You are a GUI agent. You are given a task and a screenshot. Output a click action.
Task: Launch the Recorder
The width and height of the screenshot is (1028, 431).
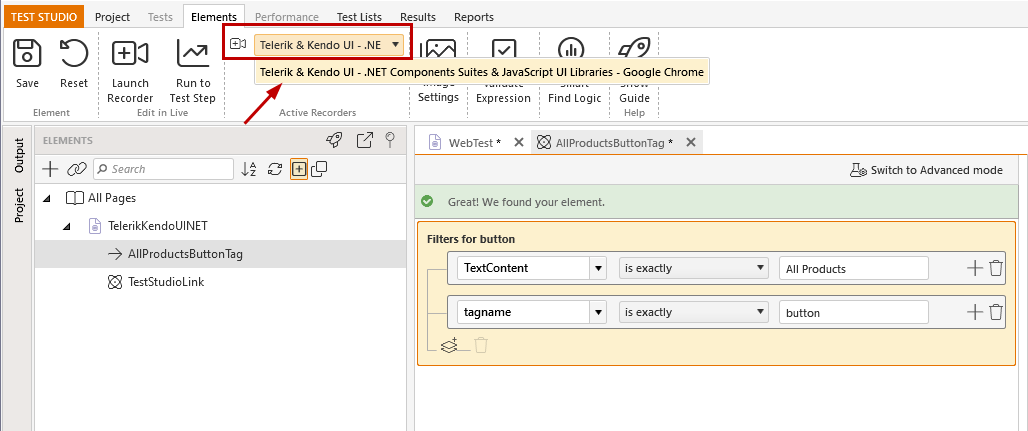[x=130, y=71]
